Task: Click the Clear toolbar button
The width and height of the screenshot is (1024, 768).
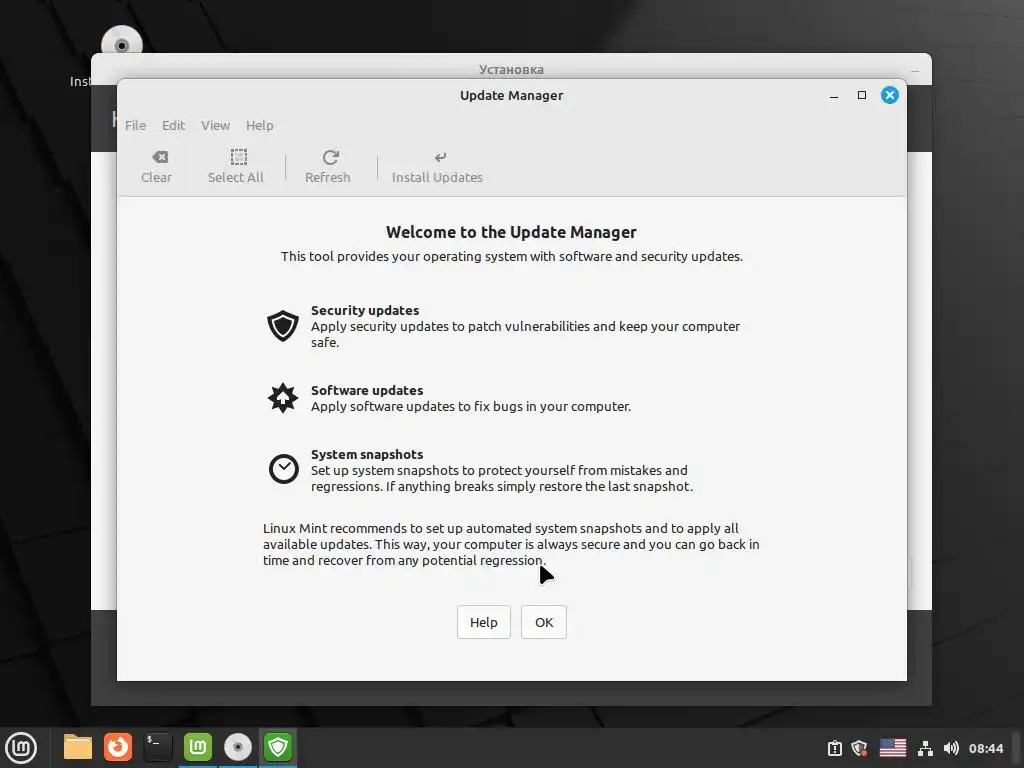Action: 157,167
